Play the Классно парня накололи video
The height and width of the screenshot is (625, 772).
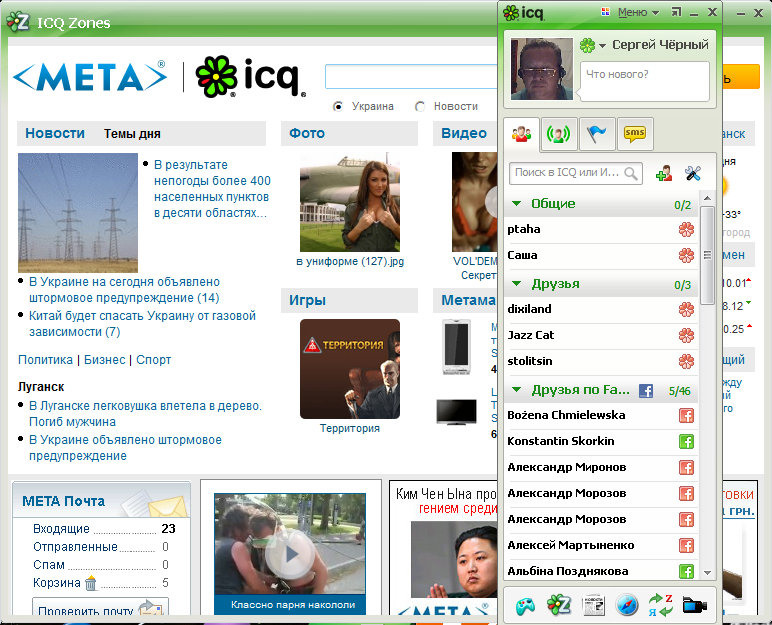coord(290,553)
